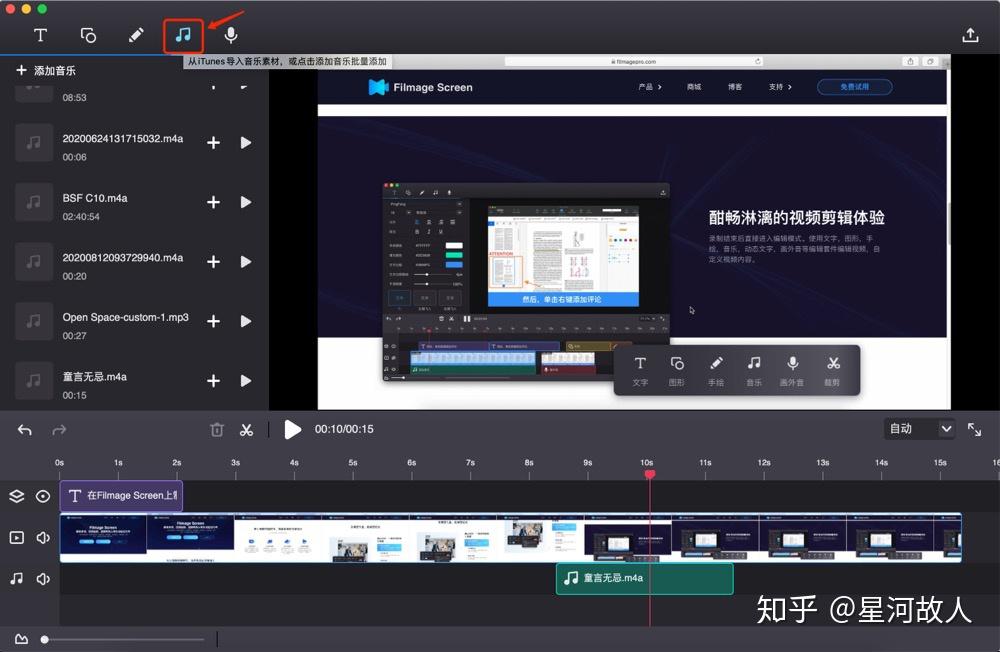Delete selected clip with trash icon
1000x652 pixels.
pos(217,430)
